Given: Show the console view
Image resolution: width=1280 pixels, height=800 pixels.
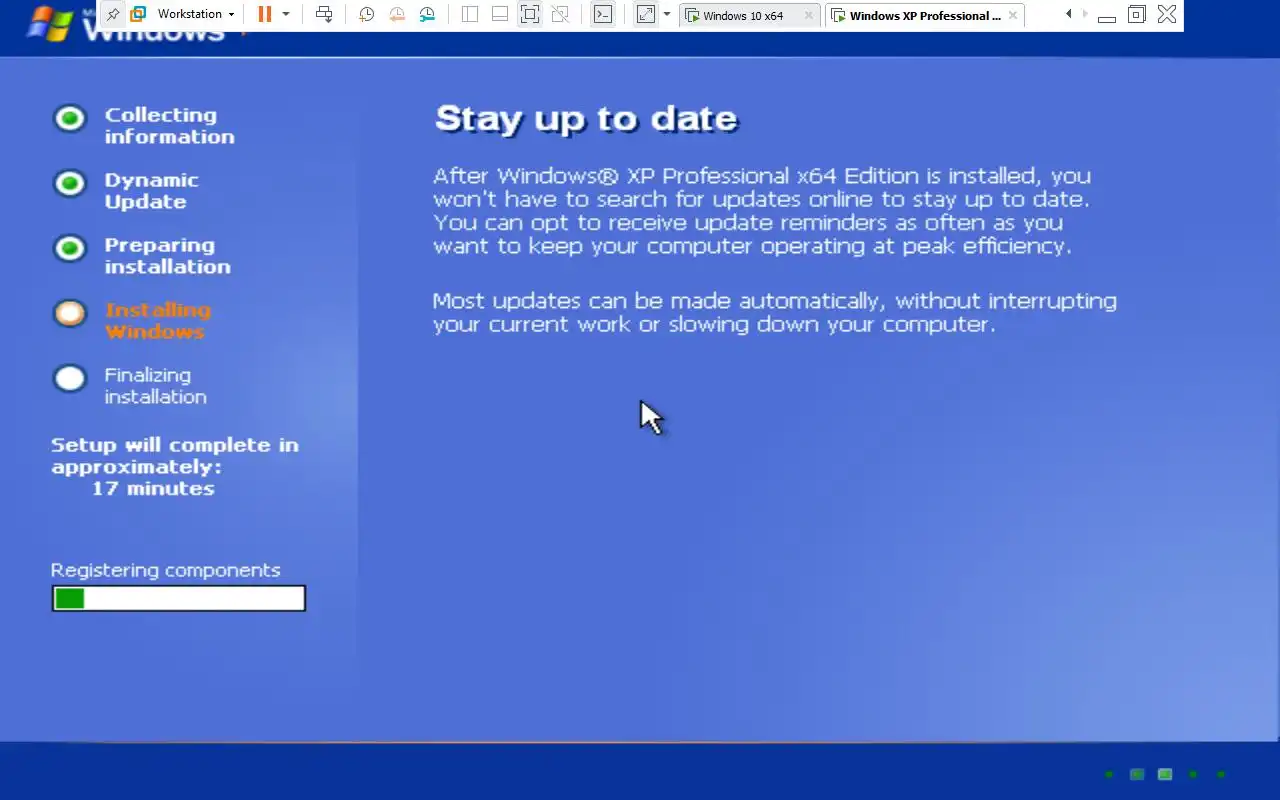Looking at the screenshot, I should point(602,15).
